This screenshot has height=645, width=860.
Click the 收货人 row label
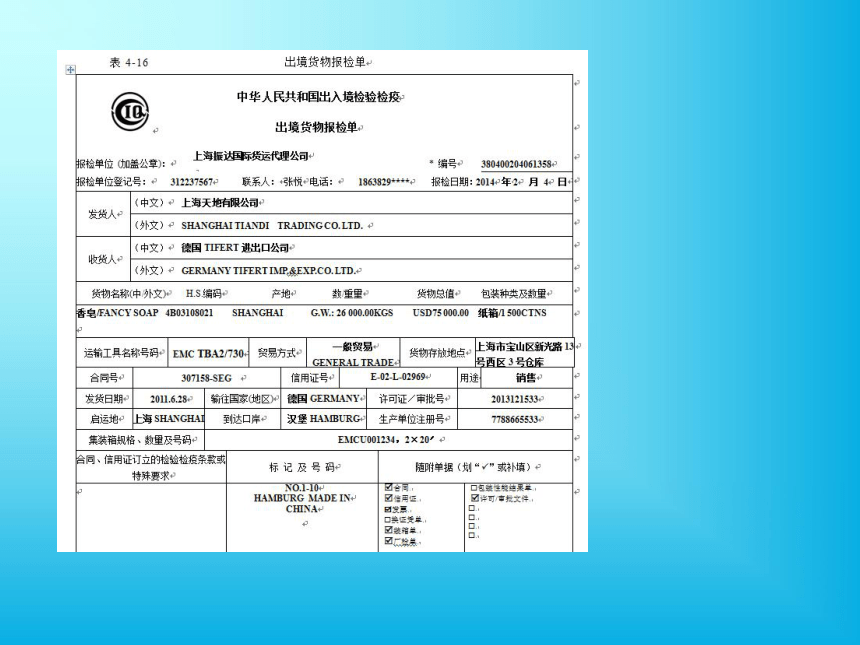pos(103,259)
